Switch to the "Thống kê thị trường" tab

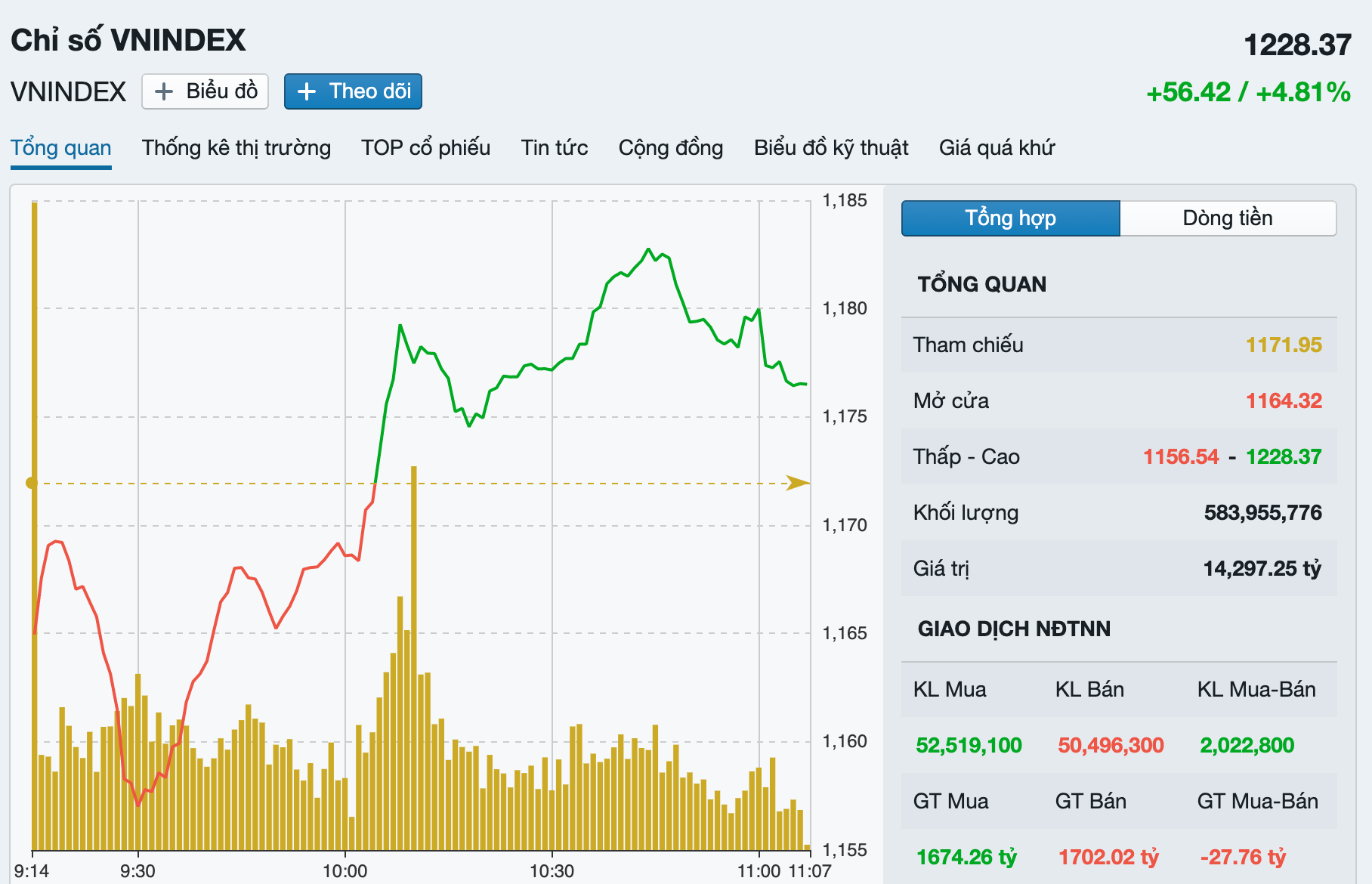pyautogui.click(x=236, y=147)
